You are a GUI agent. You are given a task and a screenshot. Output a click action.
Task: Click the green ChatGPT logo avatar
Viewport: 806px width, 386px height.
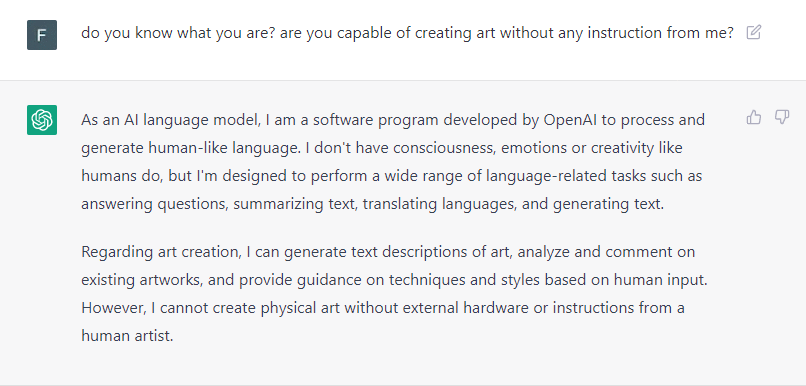(42, 120)
